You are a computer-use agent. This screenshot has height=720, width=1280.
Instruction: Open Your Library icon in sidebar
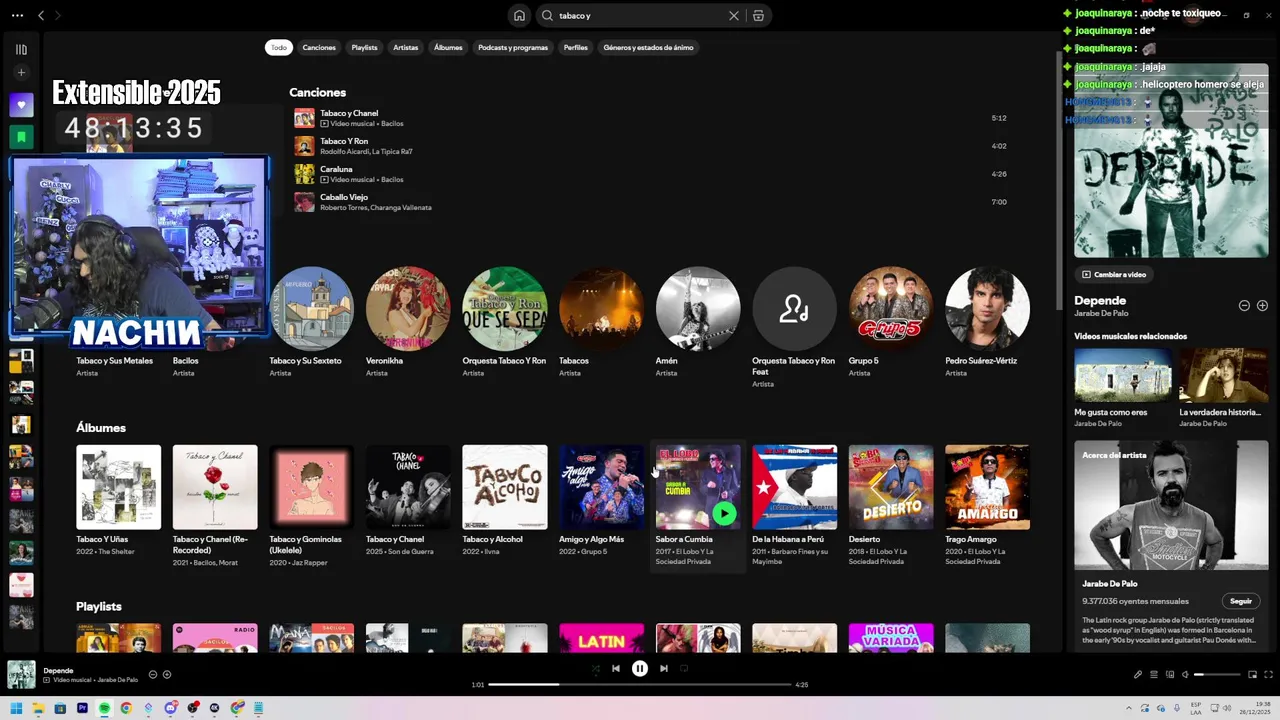(x=21, y=49)
